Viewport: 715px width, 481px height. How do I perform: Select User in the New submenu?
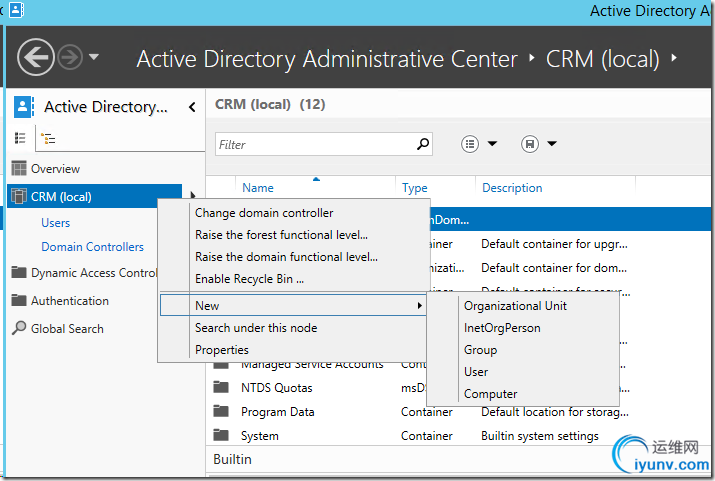click(476, 372)
